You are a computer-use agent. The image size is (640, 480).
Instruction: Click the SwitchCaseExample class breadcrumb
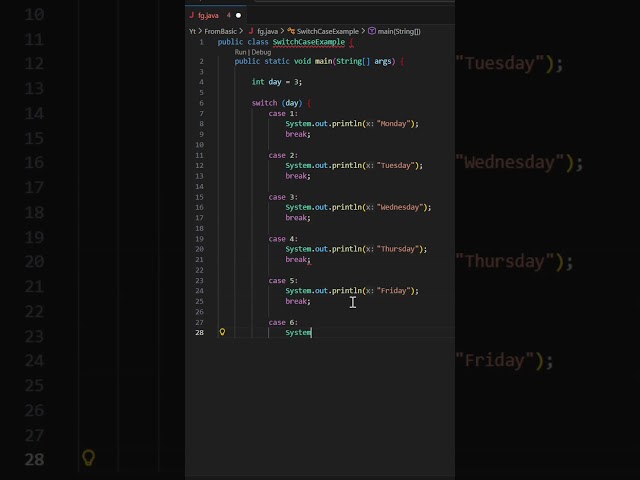(x=327, y=31)
